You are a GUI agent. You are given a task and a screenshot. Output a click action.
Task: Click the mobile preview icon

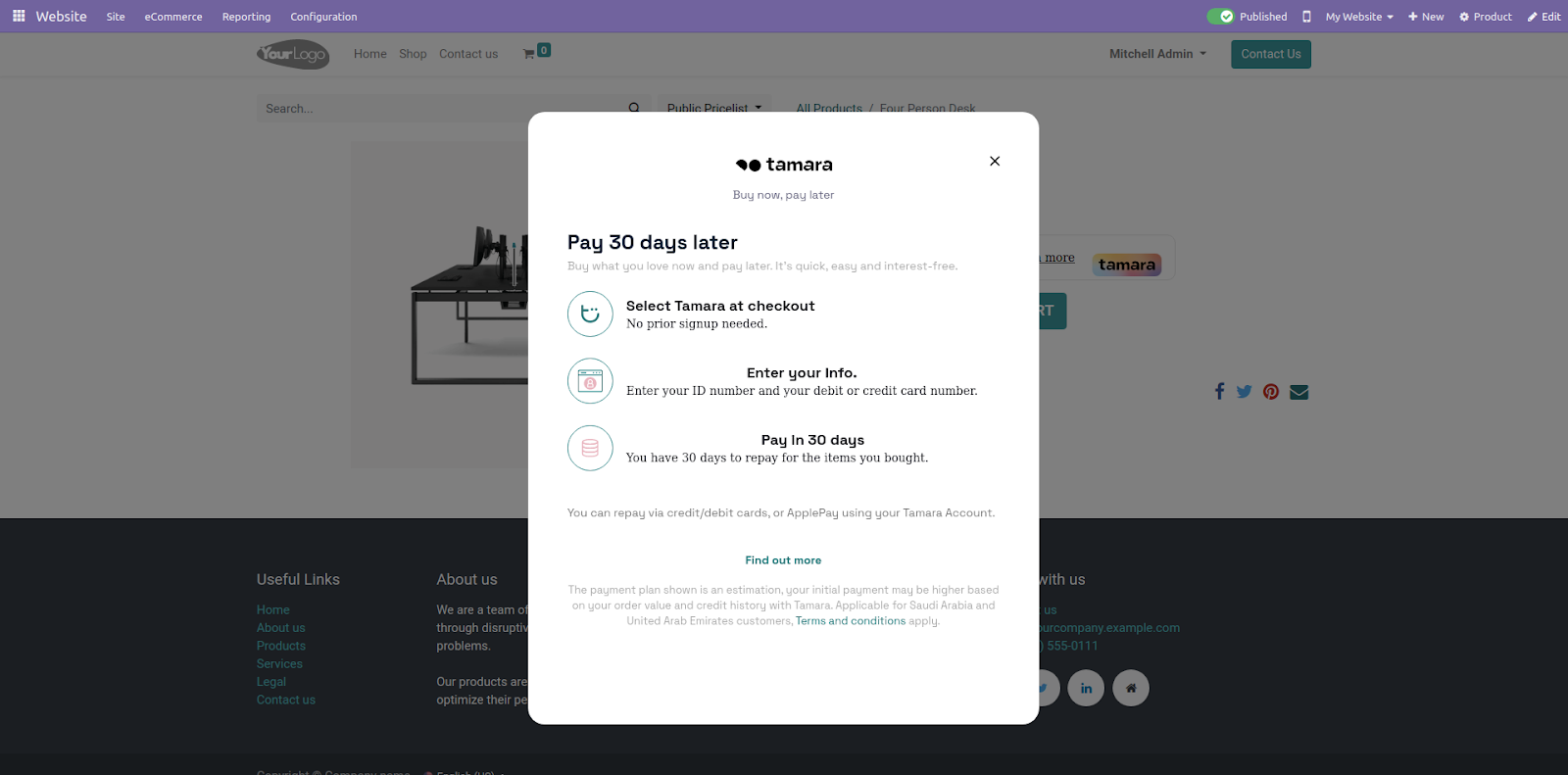click(1306, 17)
